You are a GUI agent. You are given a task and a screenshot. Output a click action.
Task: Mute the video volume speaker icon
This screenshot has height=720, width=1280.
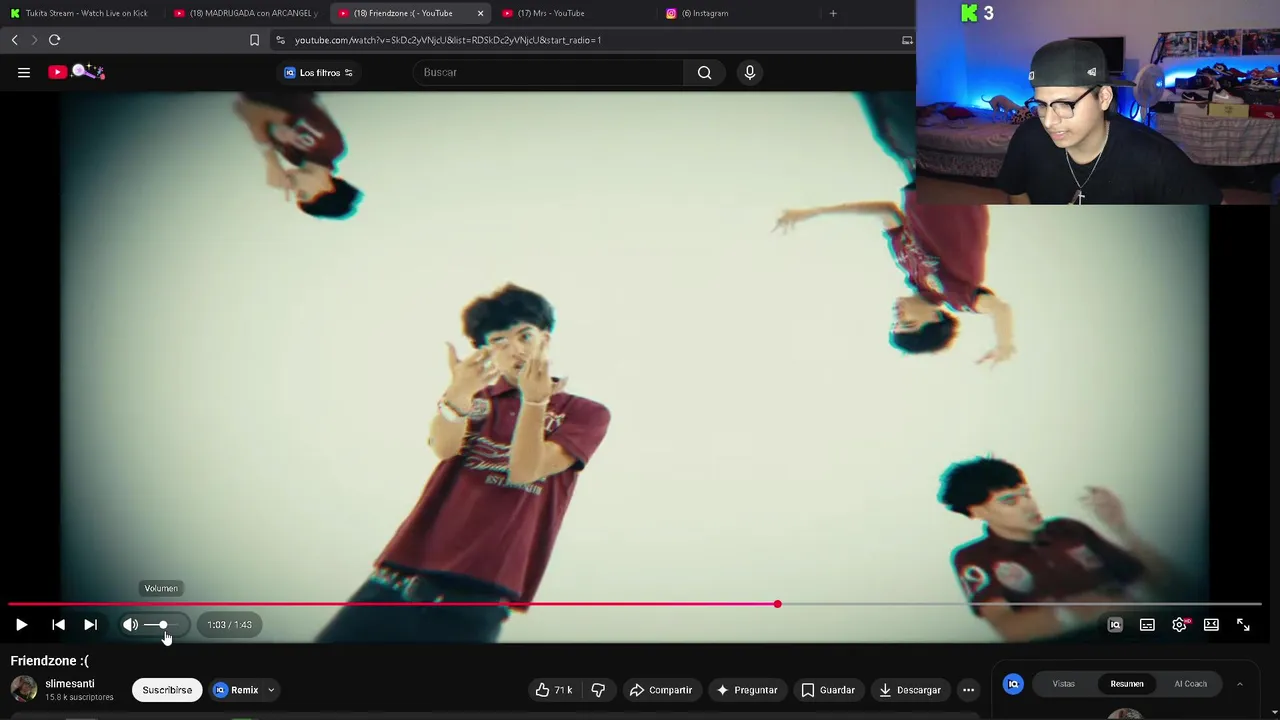point(130,625)
